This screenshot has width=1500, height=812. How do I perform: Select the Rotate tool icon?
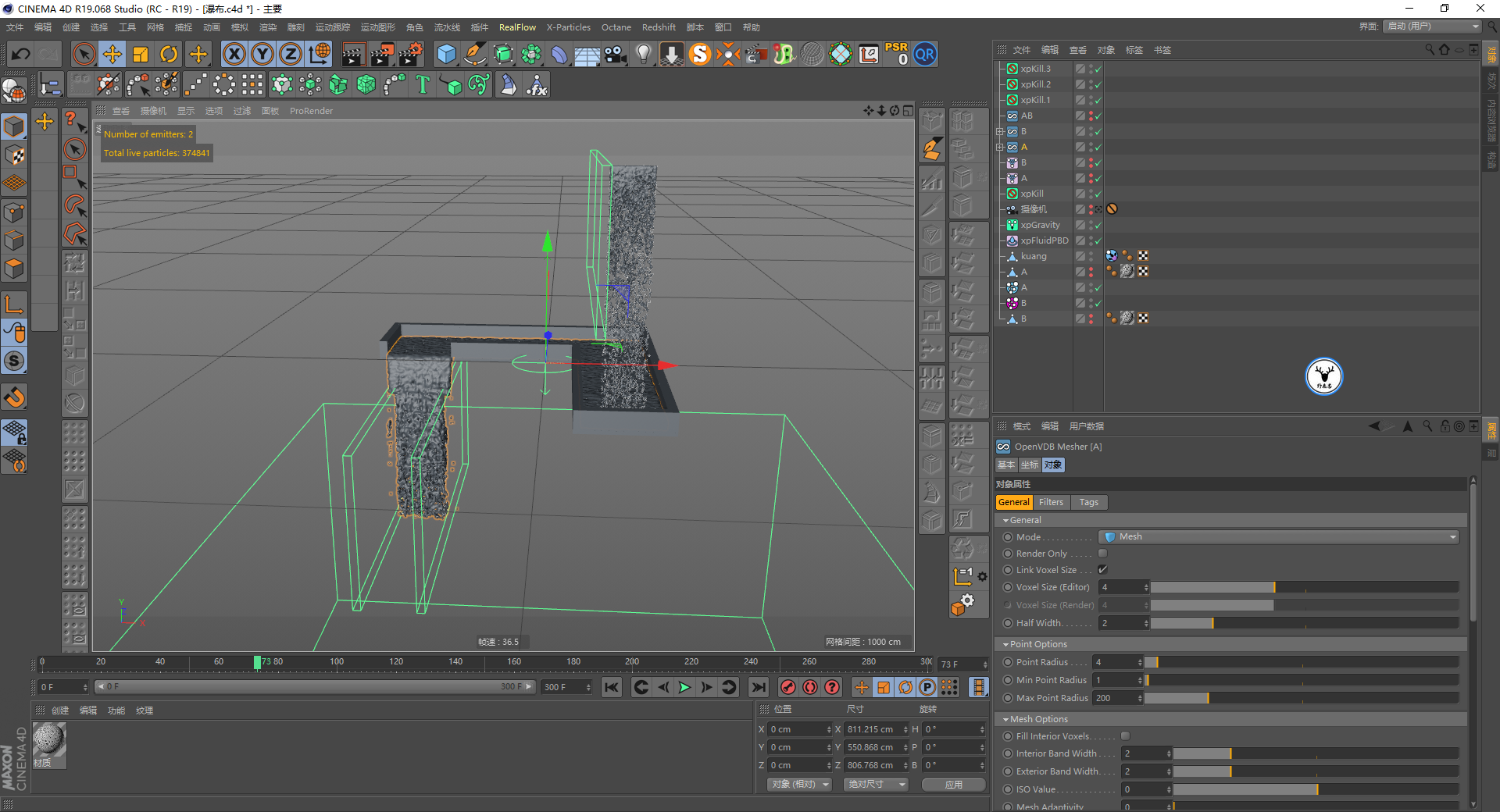[169, 55]
